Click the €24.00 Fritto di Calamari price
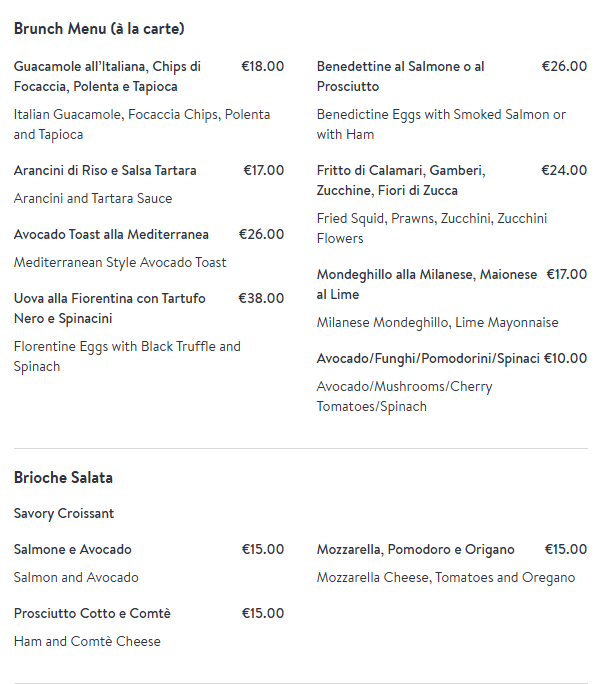 tap(564, 170)
